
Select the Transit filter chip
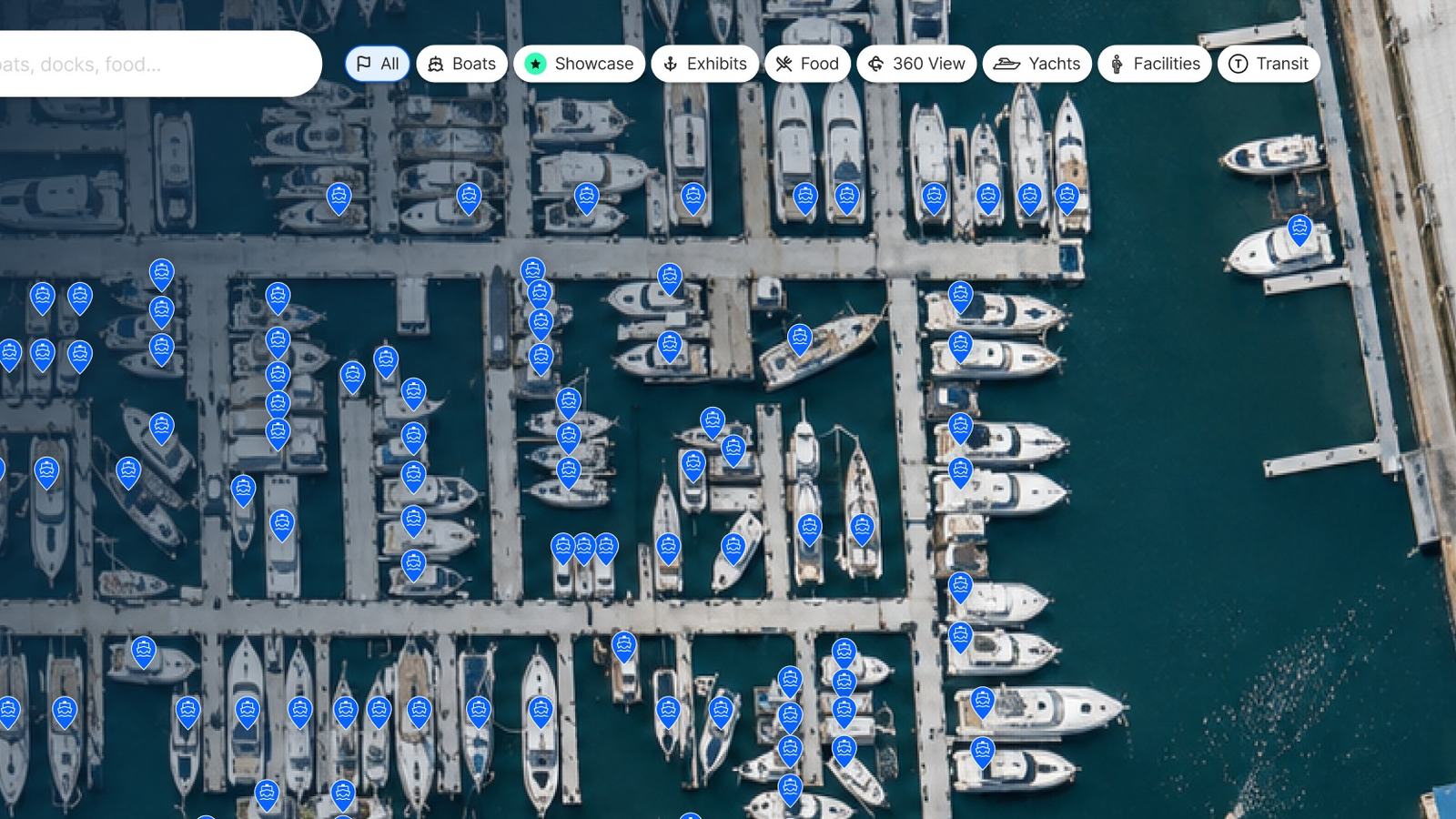pos(1269,64)
